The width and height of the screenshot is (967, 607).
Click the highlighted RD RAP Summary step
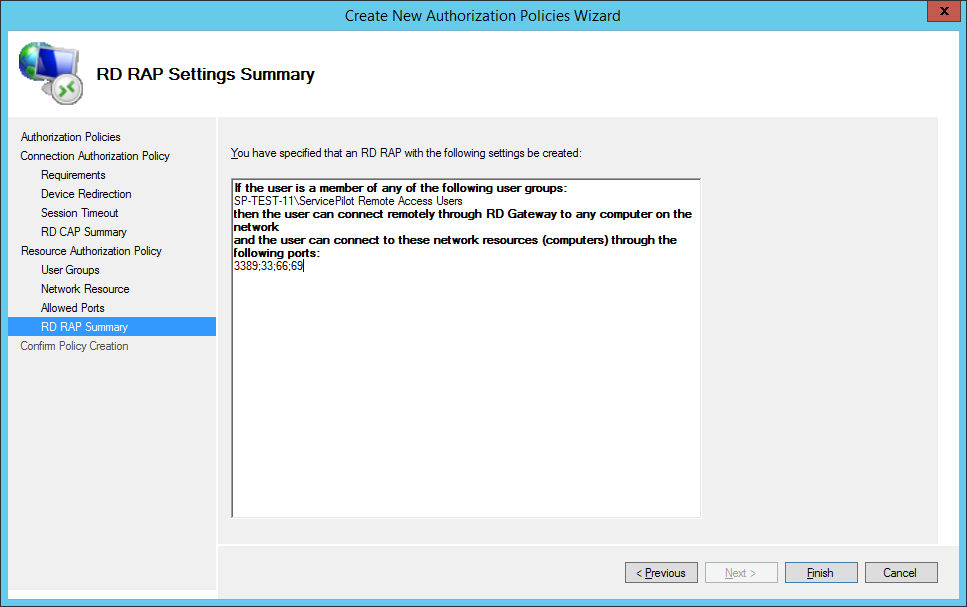[84, 327]
